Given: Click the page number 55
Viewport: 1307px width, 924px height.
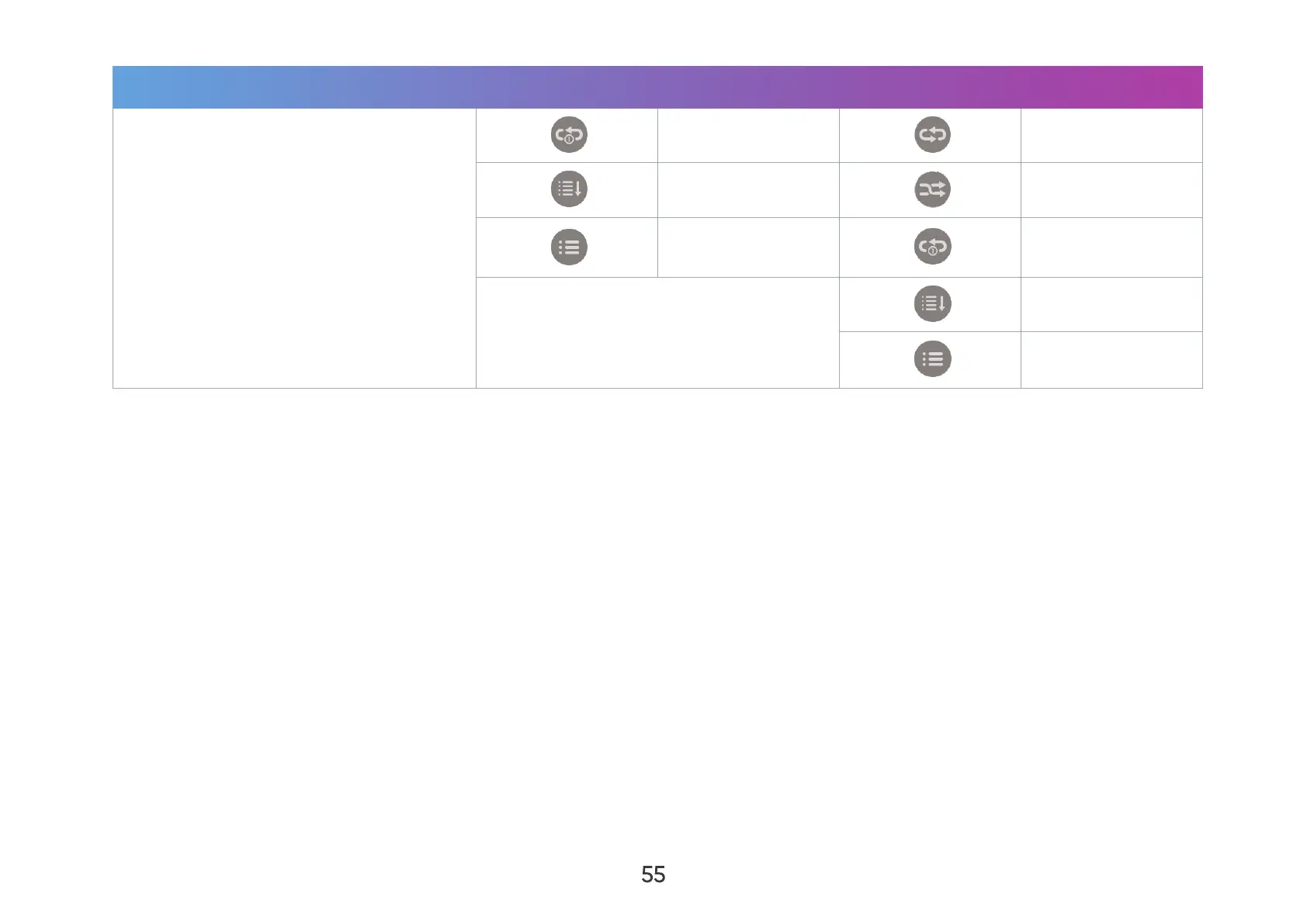Looking at the screenshot, I should [x=653, y=874].
